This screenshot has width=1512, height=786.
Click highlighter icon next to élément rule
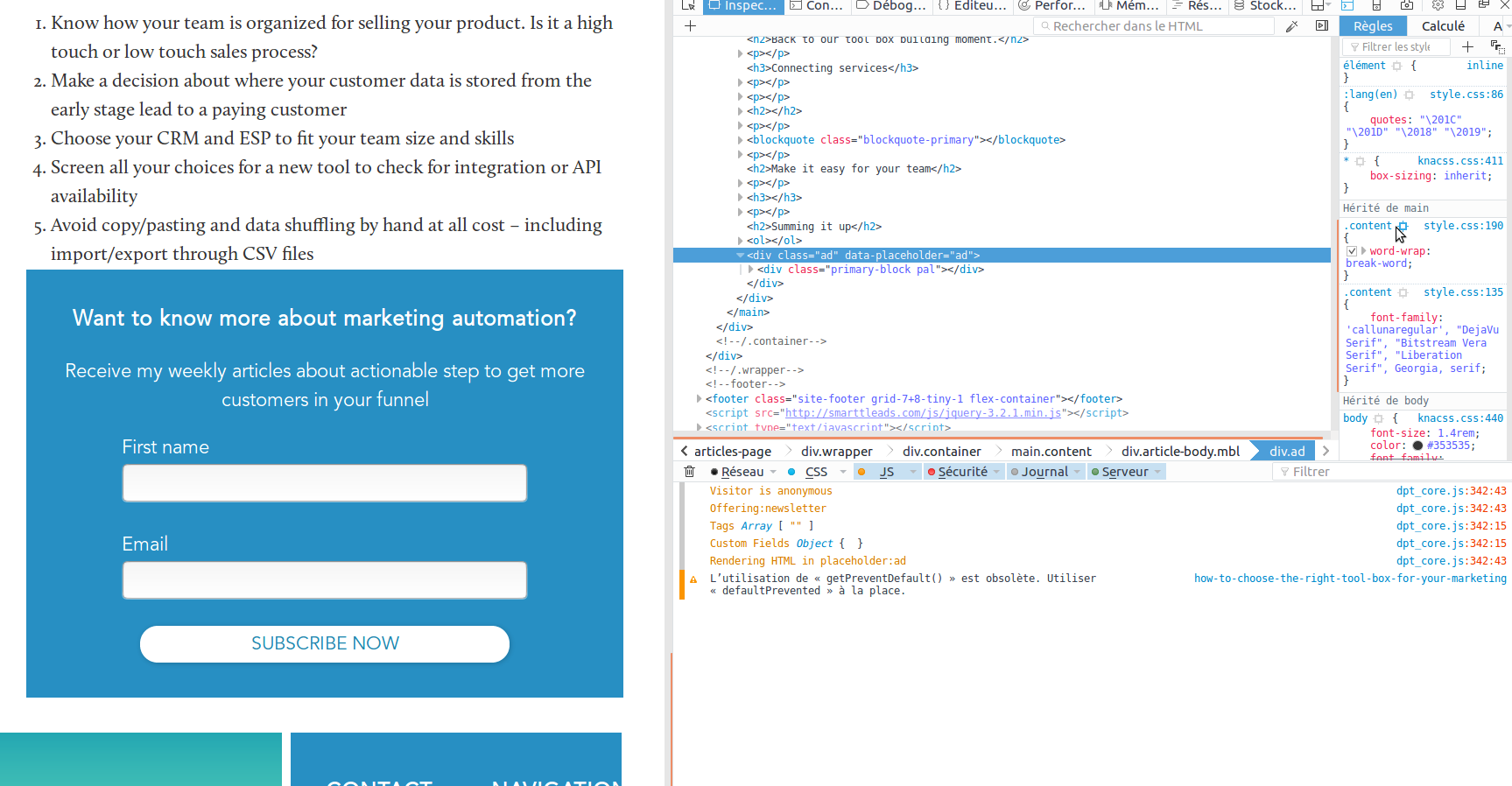(1396, 66)
